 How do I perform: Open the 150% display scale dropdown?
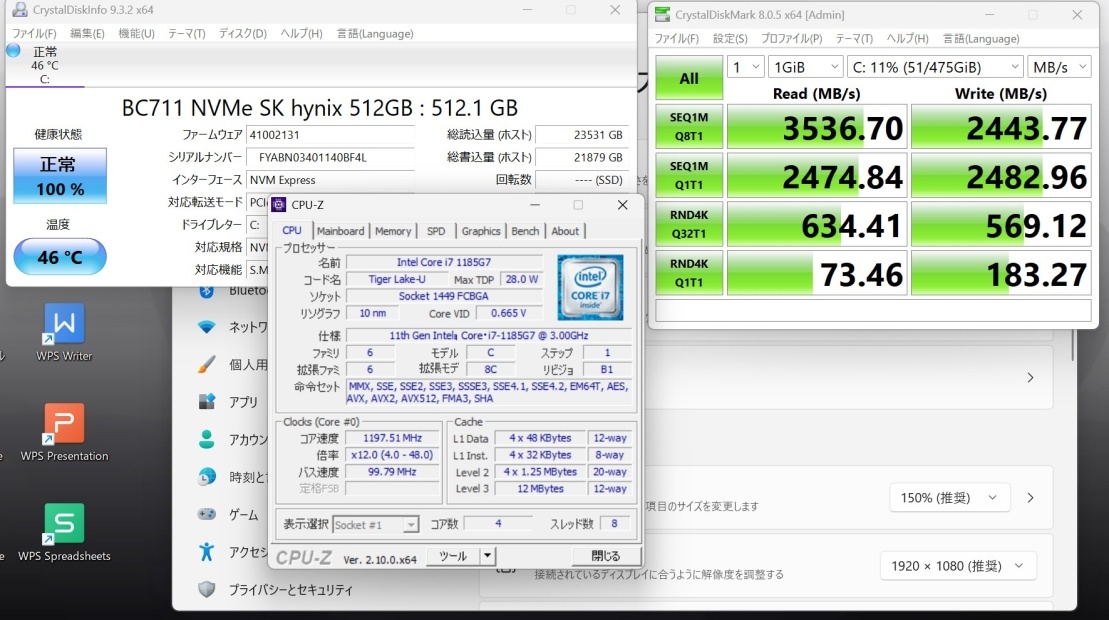point(949,498)
